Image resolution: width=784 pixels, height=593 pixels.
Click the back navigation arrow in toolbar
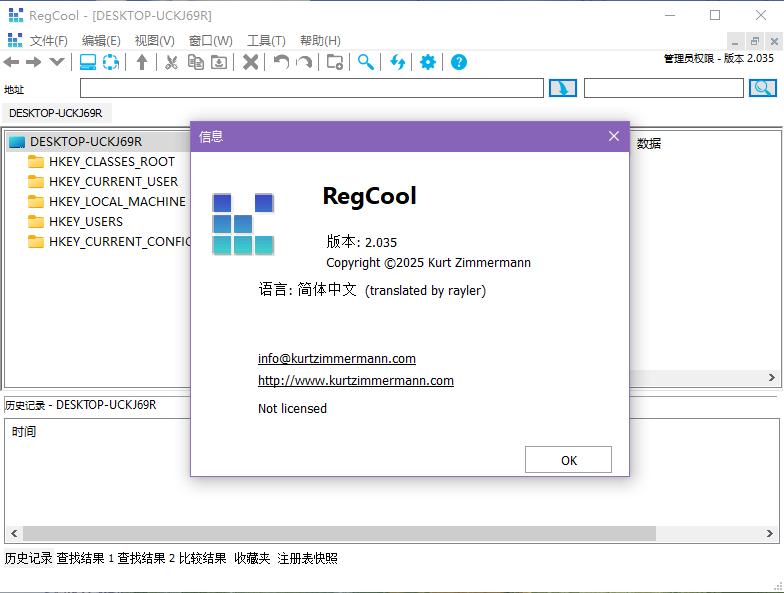coord(12,62)
